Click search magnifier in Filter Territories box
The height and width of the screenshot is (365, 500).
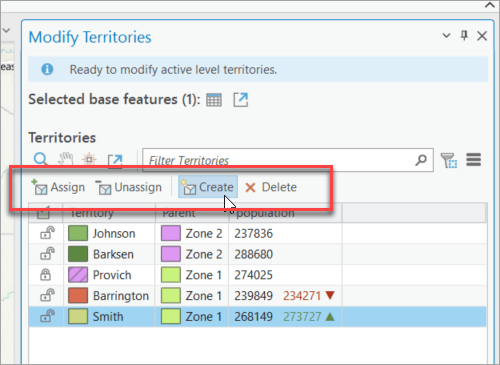pos(421,160)
